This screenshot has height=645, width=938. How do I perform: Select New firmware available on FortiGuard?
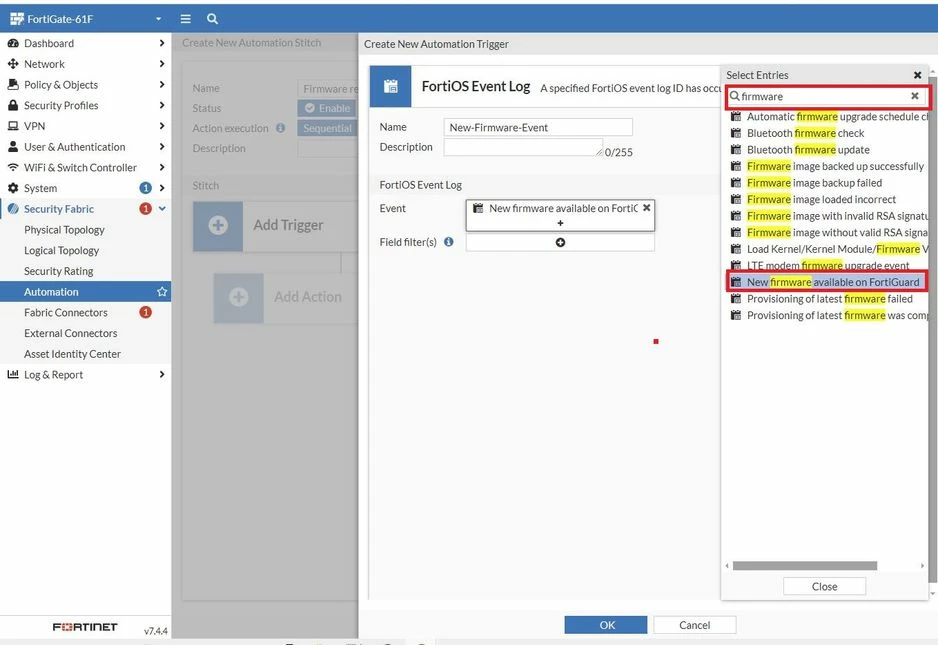pos(828,282)
